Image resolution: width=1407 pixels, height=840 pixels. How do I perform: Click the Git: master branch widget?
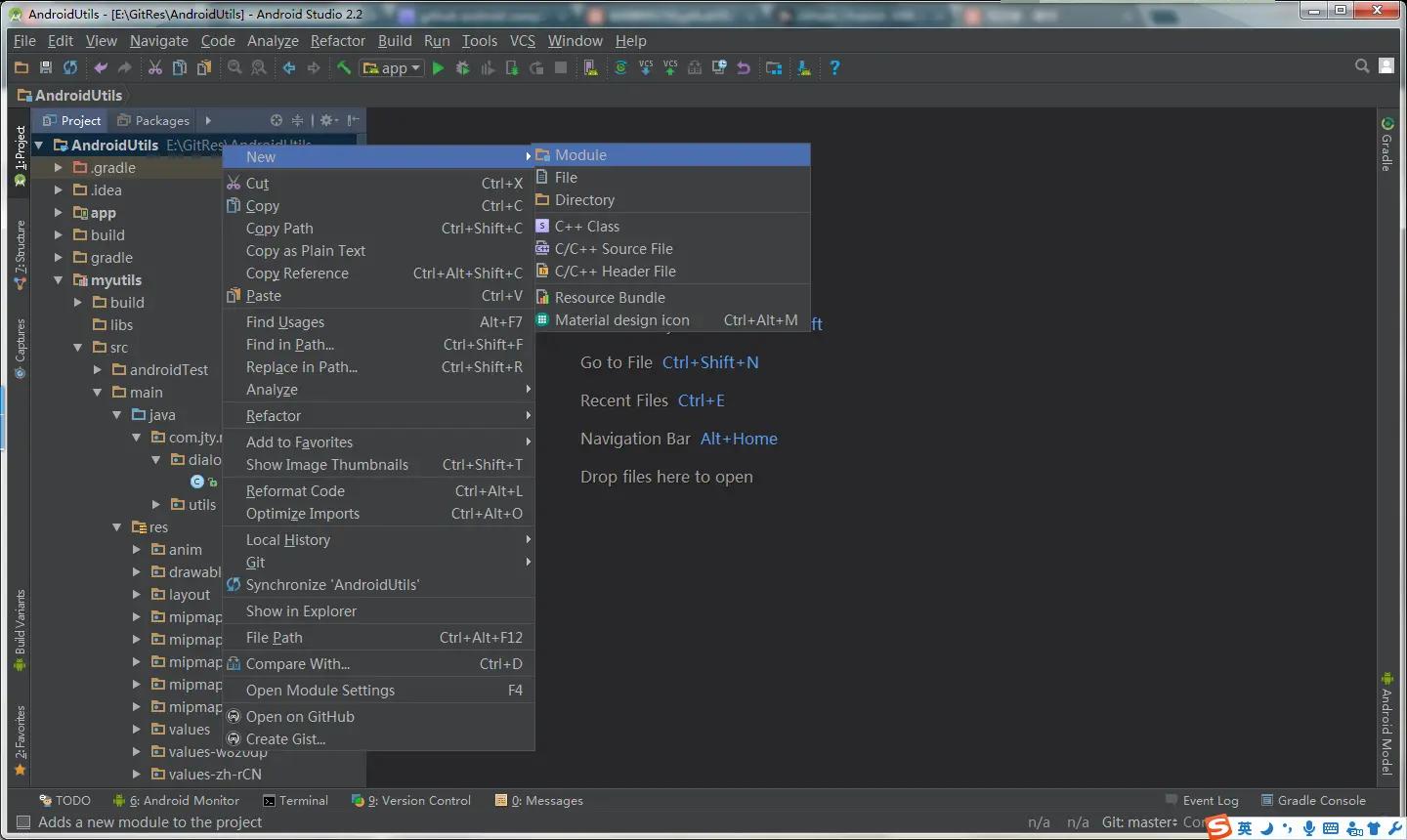tap(1139, 822)
